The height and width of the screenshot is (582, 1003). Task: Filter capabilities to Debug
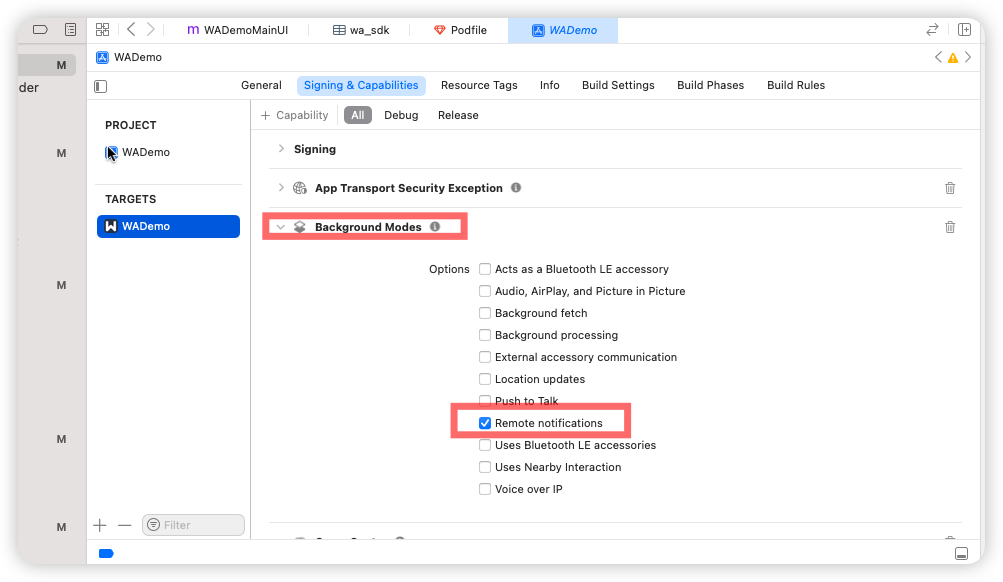click(401, 115)
